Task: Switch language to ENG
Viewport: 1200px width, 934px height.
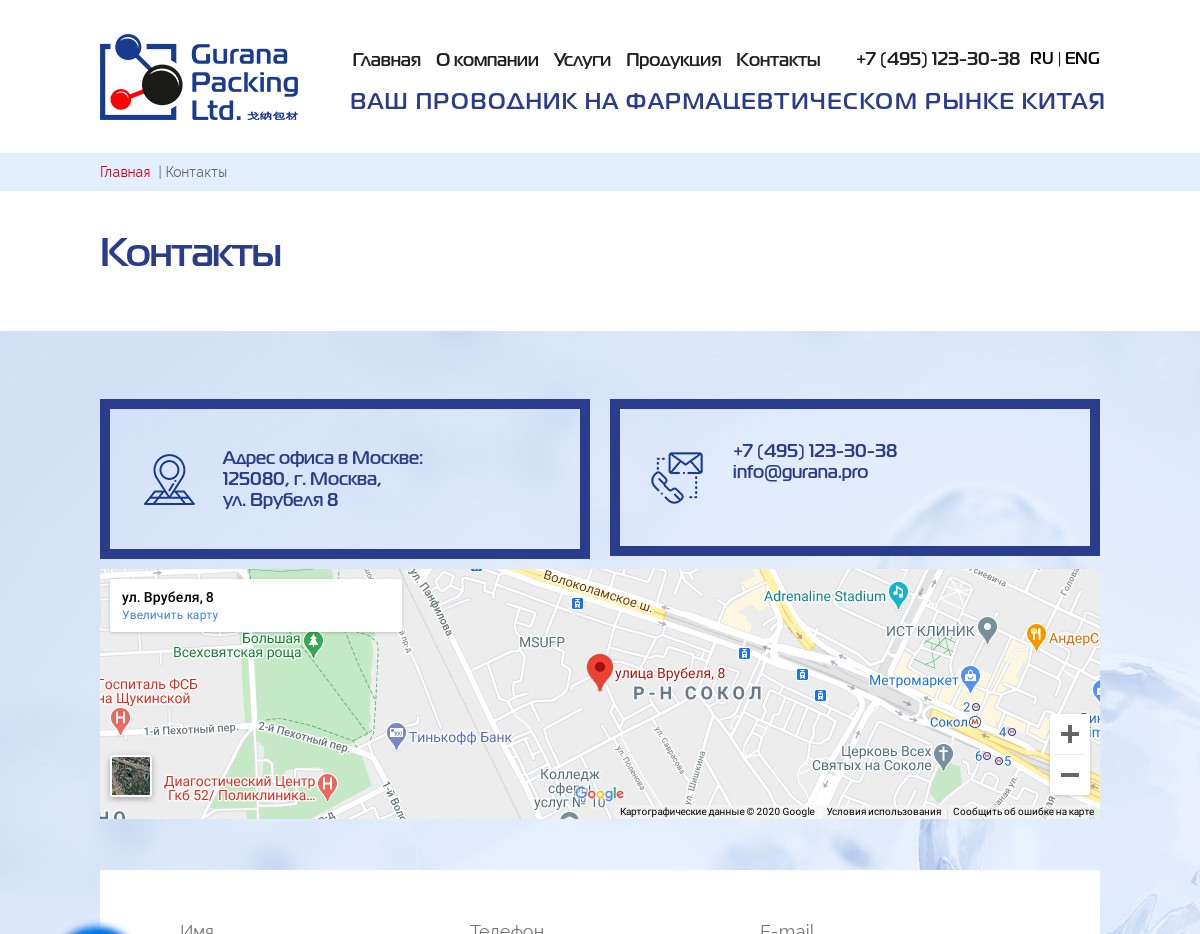Action: point(1082,58)
